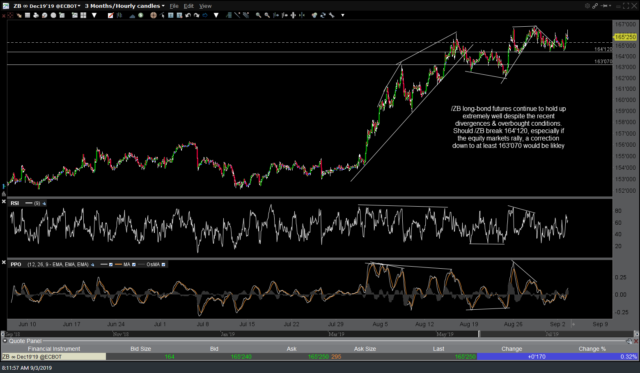This screenshot has width=640, height=373.
Task: Click the four-pane grid layout icon
Action: click(x=83, y=15)
